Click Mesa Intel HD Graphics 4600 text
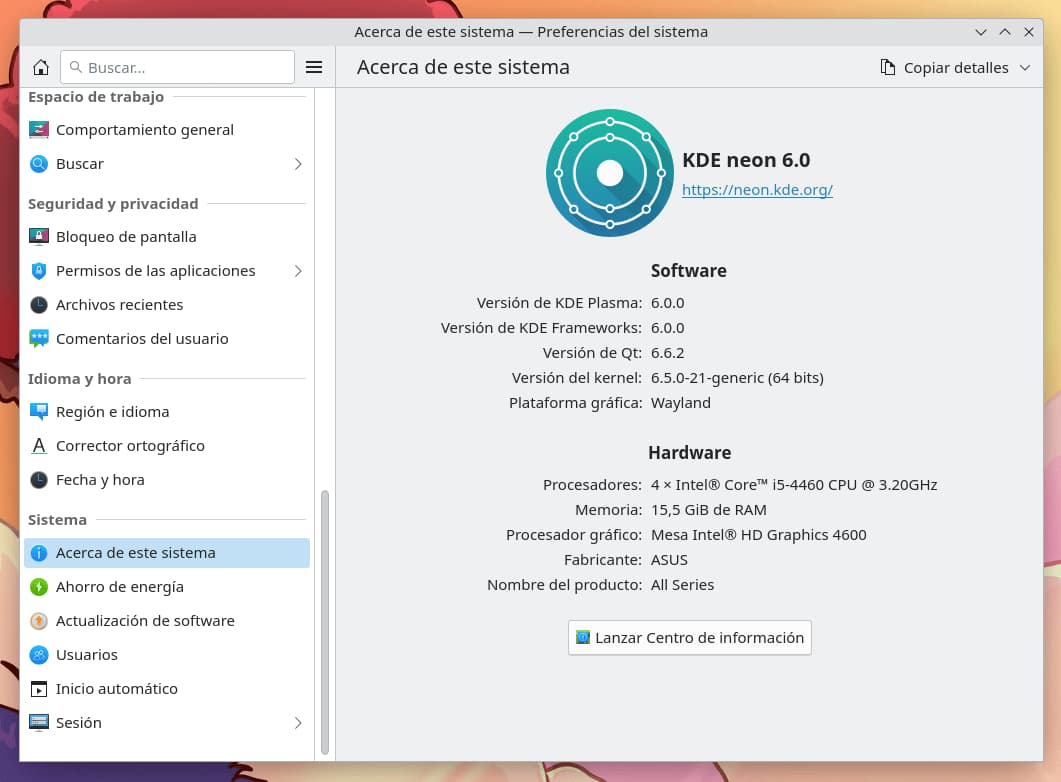Screen dimensions: 1061x782 click(x=759, y=534)
